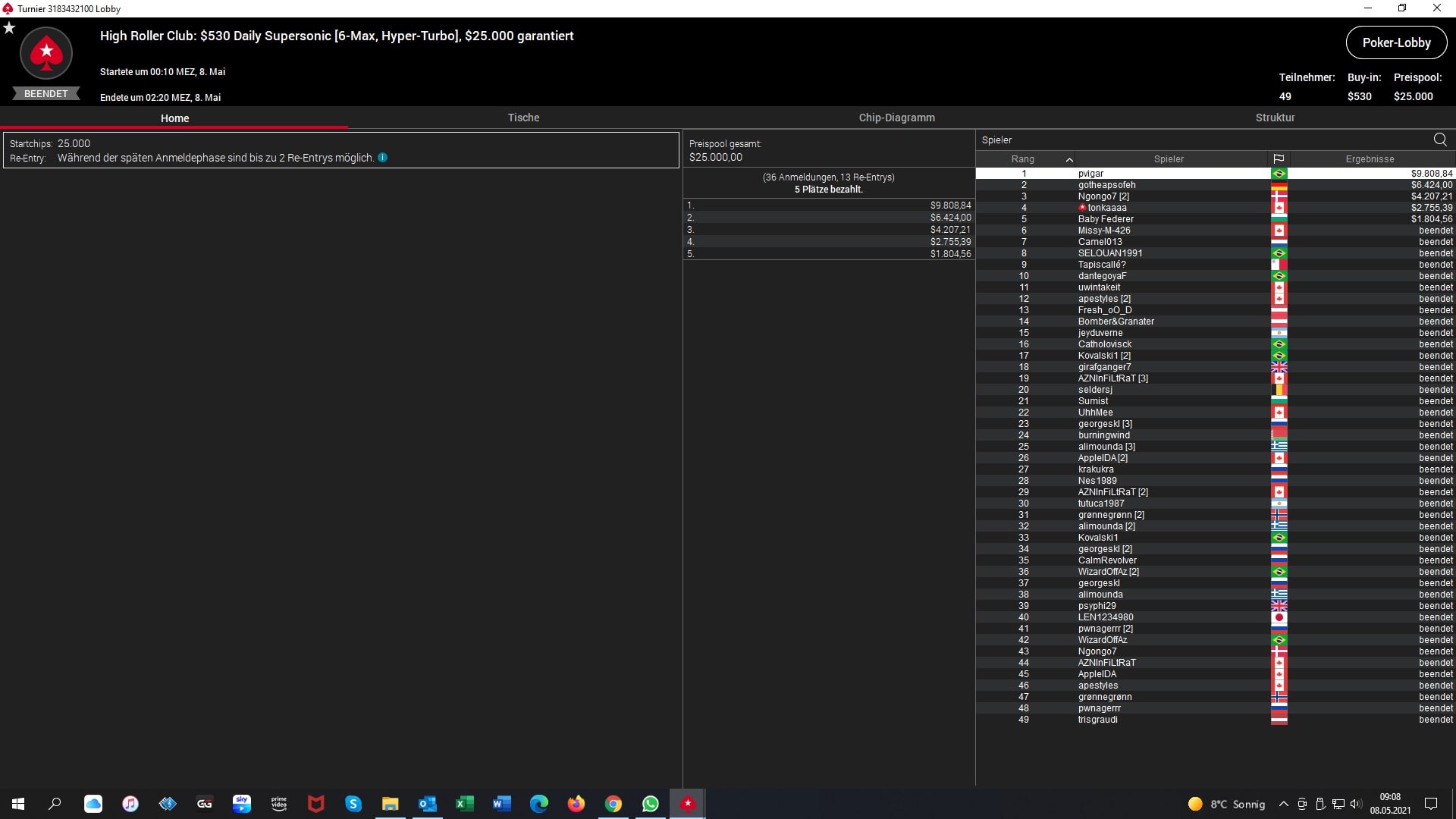
Task: Switch to the Struktur tab
Action: click(1275, 118)
